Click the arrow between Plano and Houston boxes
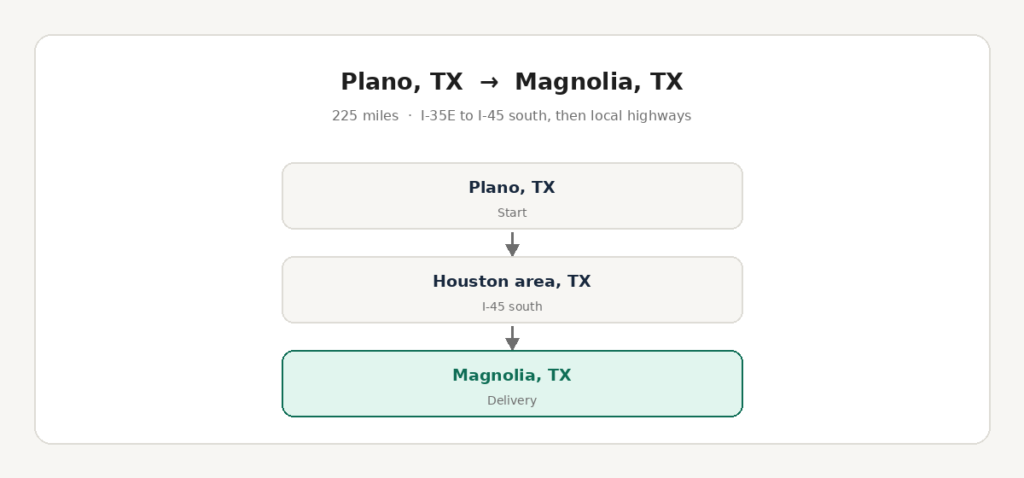Screen dimensions: 1024x478 tap(512, 244)
